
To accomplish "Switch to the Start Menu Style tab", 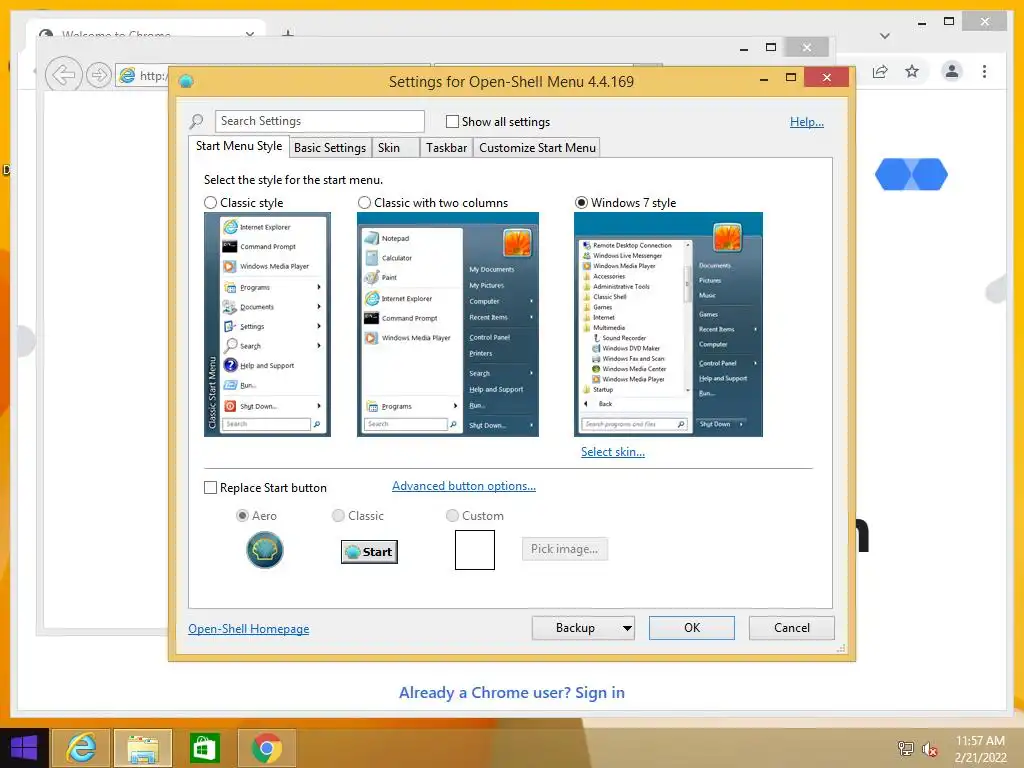I will tap(239, 146).
